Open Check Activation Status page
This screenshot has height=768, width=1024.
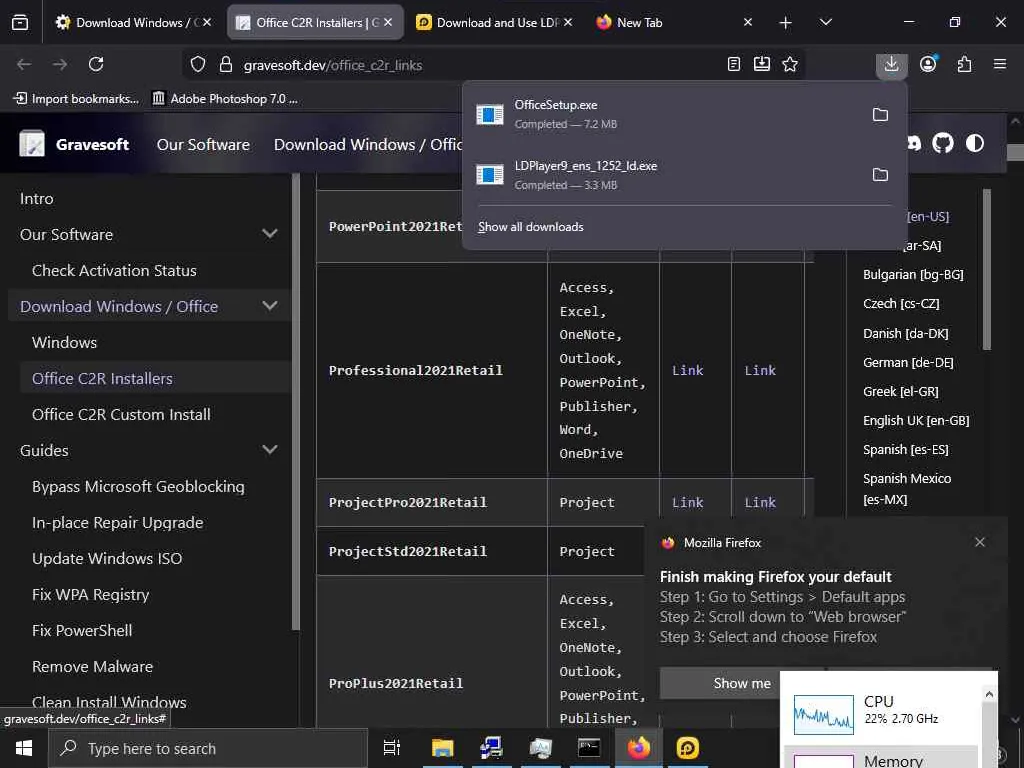(x=114, y=270)
